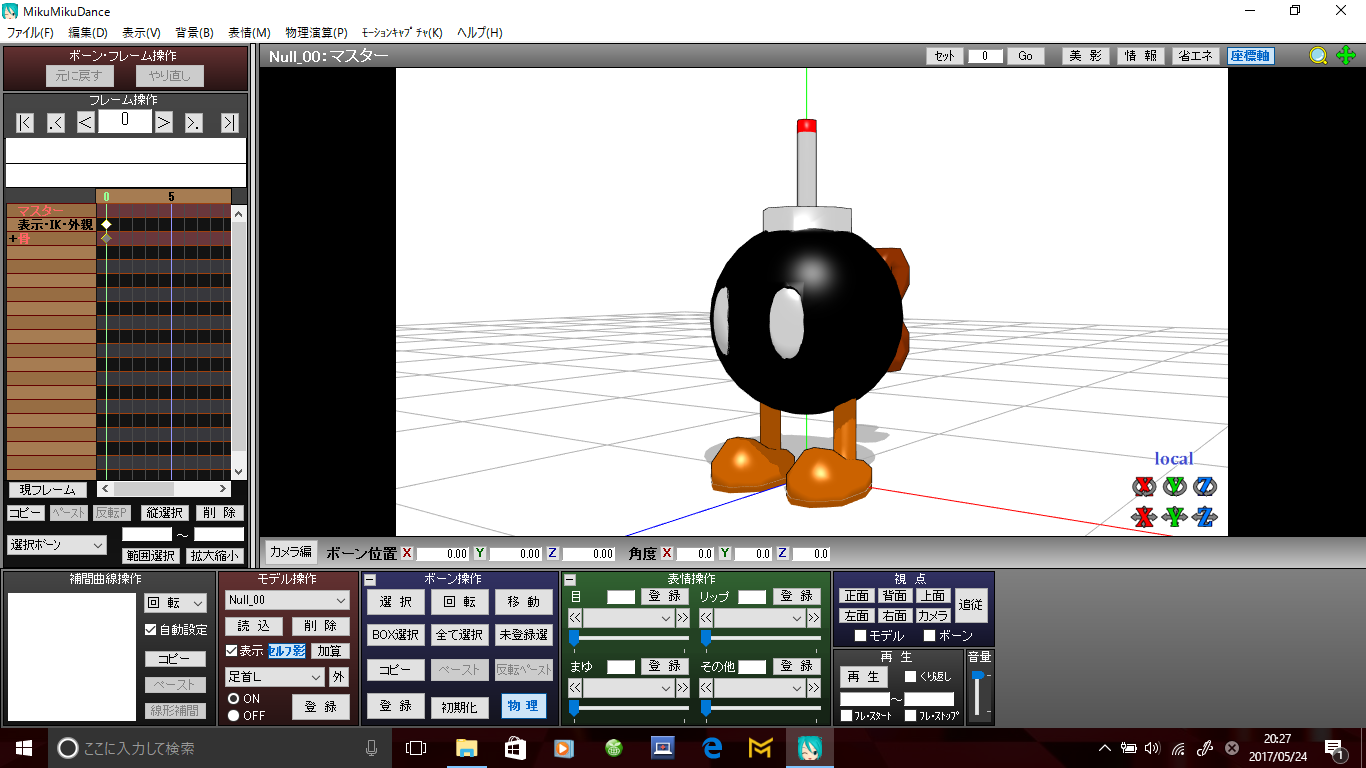Image resolution: width=1366 pixels, height=768 pixels.
Task: Toggle the 座標軸 axis display button
Action: click(x=1251, y=56)
